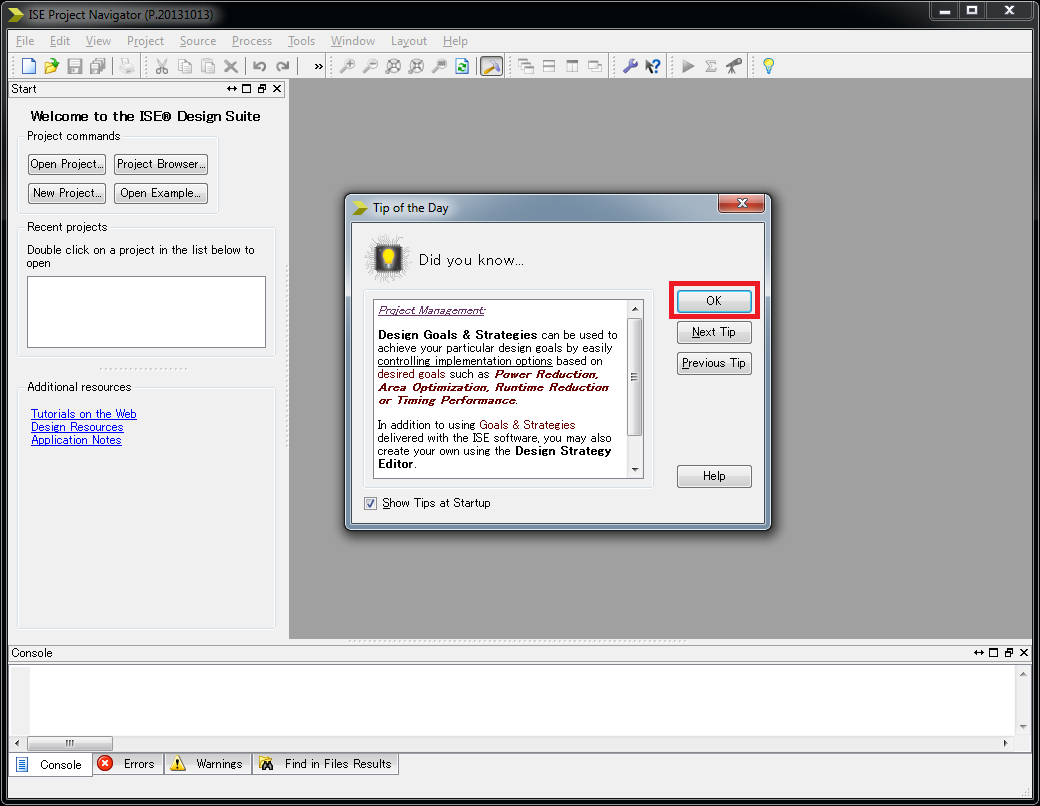This screenshot has height=806, width=1040.
Task: Maximize the Start panel
Action: [247, 88]
